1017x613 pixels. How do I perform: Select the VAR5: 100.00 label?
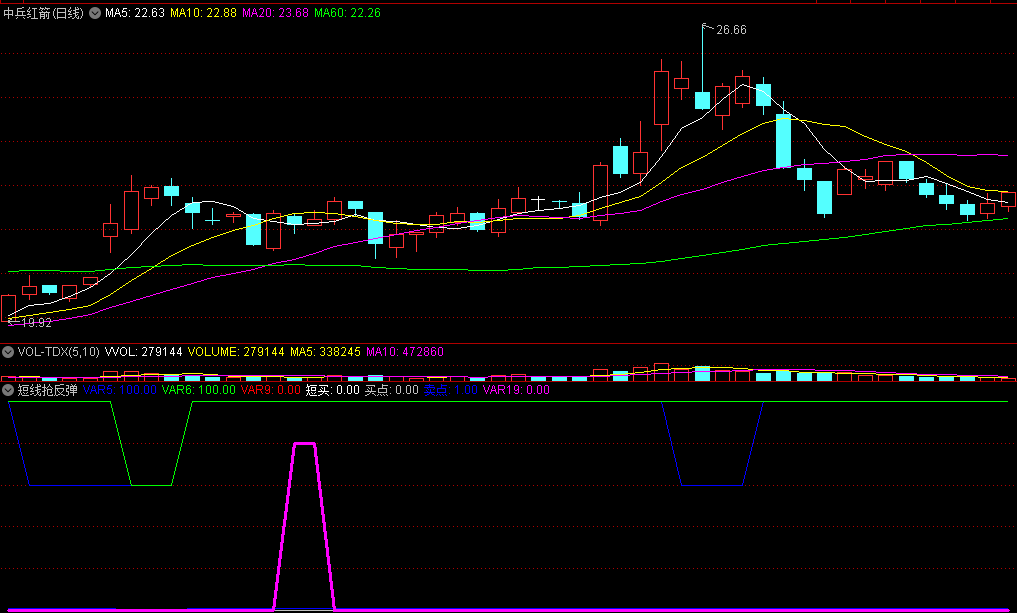120,390
